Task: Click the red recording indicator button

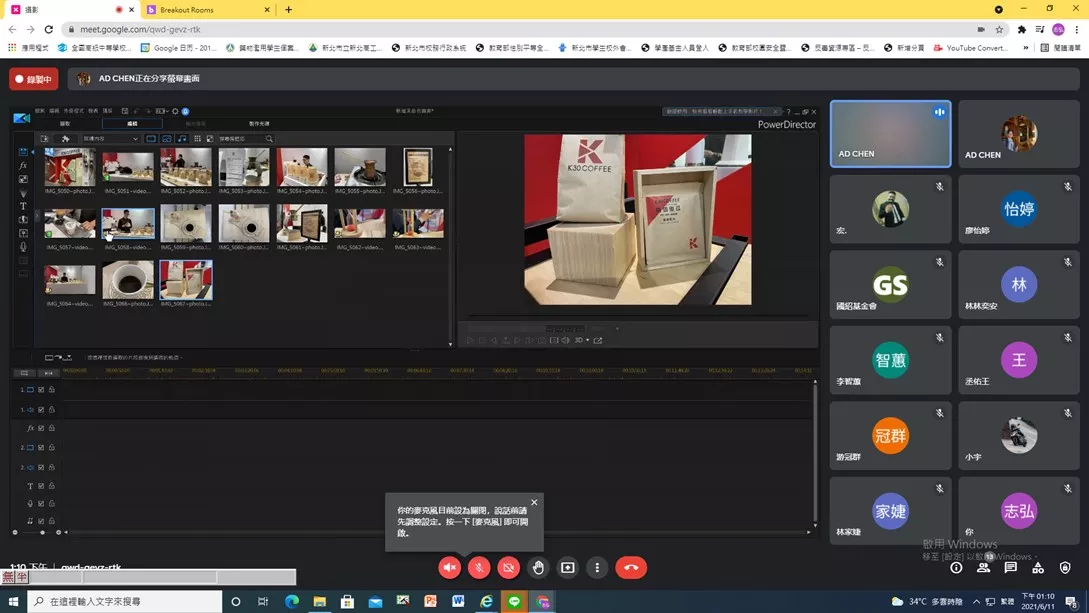Action: tap(33, 78)
